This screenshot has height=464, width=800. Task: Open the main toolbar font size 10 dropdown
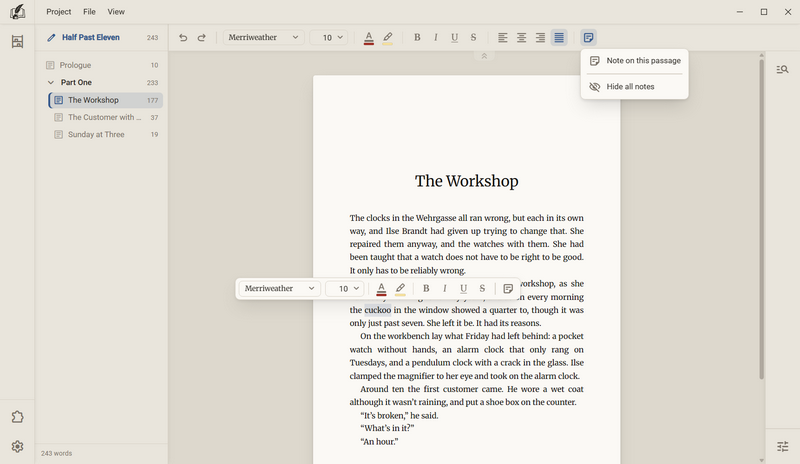point(329,37)
